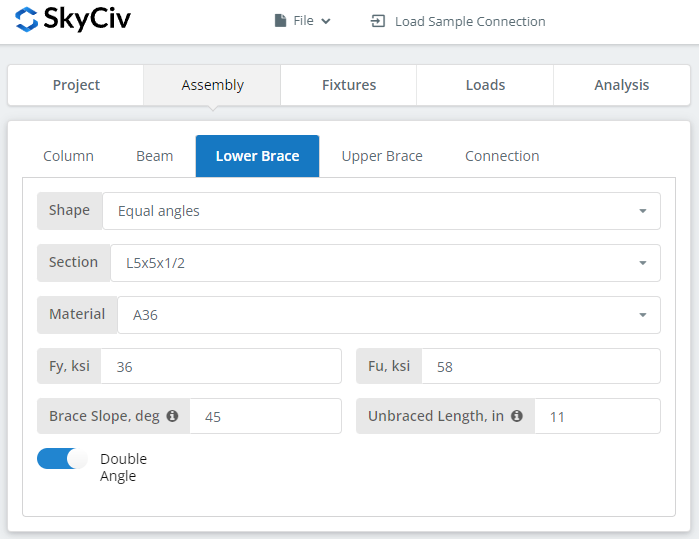Screen dimensions: 699x539
Task: Switch to the Fixtures tab
Action: [x=349, y=85]
